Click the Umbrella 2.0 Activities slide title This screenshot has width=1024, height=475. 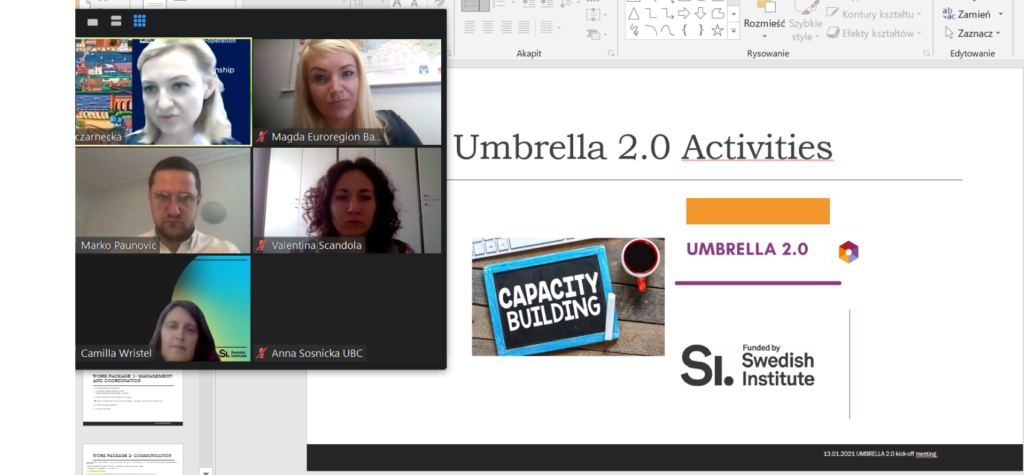click(643, 148)
